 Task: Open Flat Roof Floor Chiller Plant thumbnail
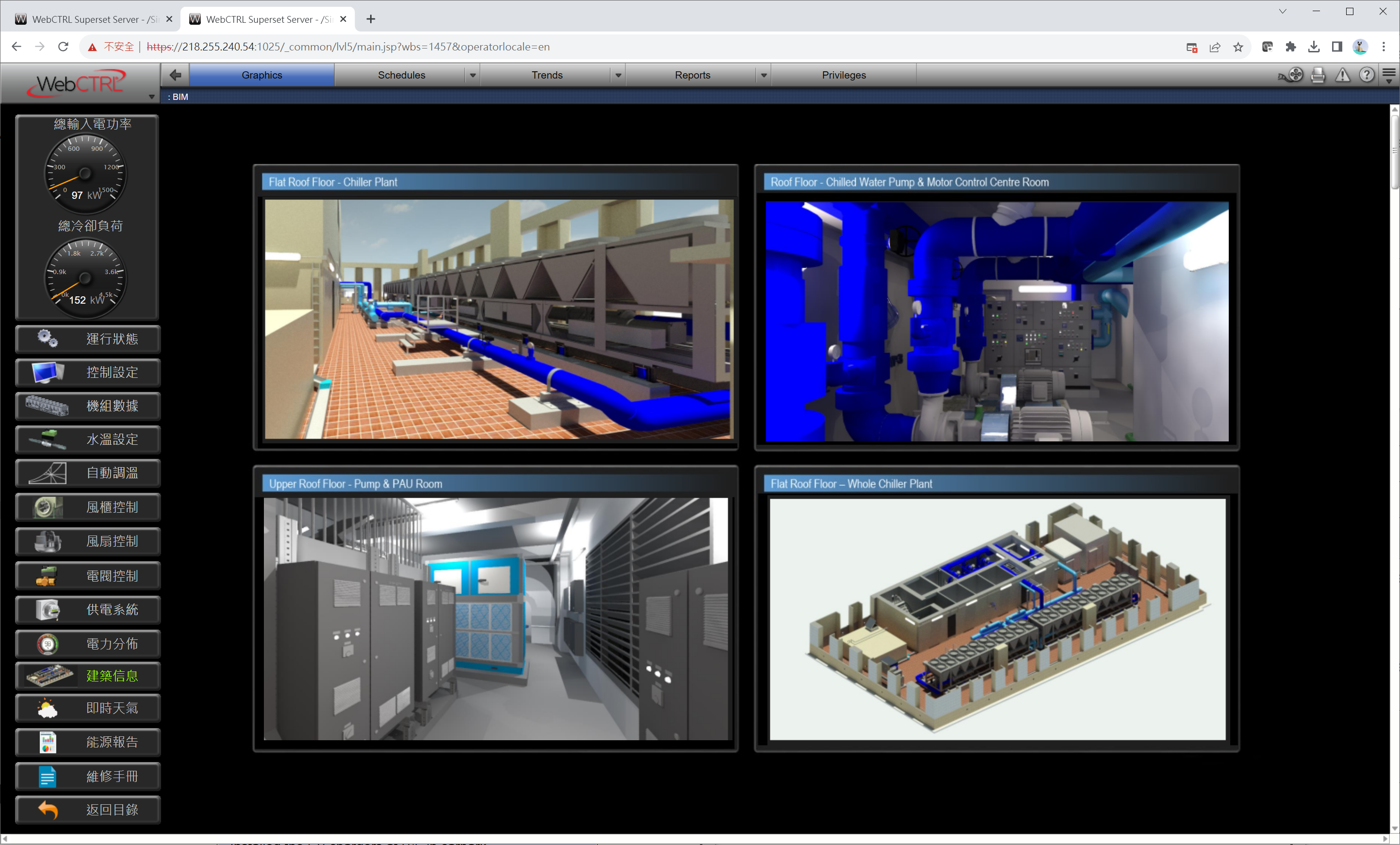[x=498, y=318]
